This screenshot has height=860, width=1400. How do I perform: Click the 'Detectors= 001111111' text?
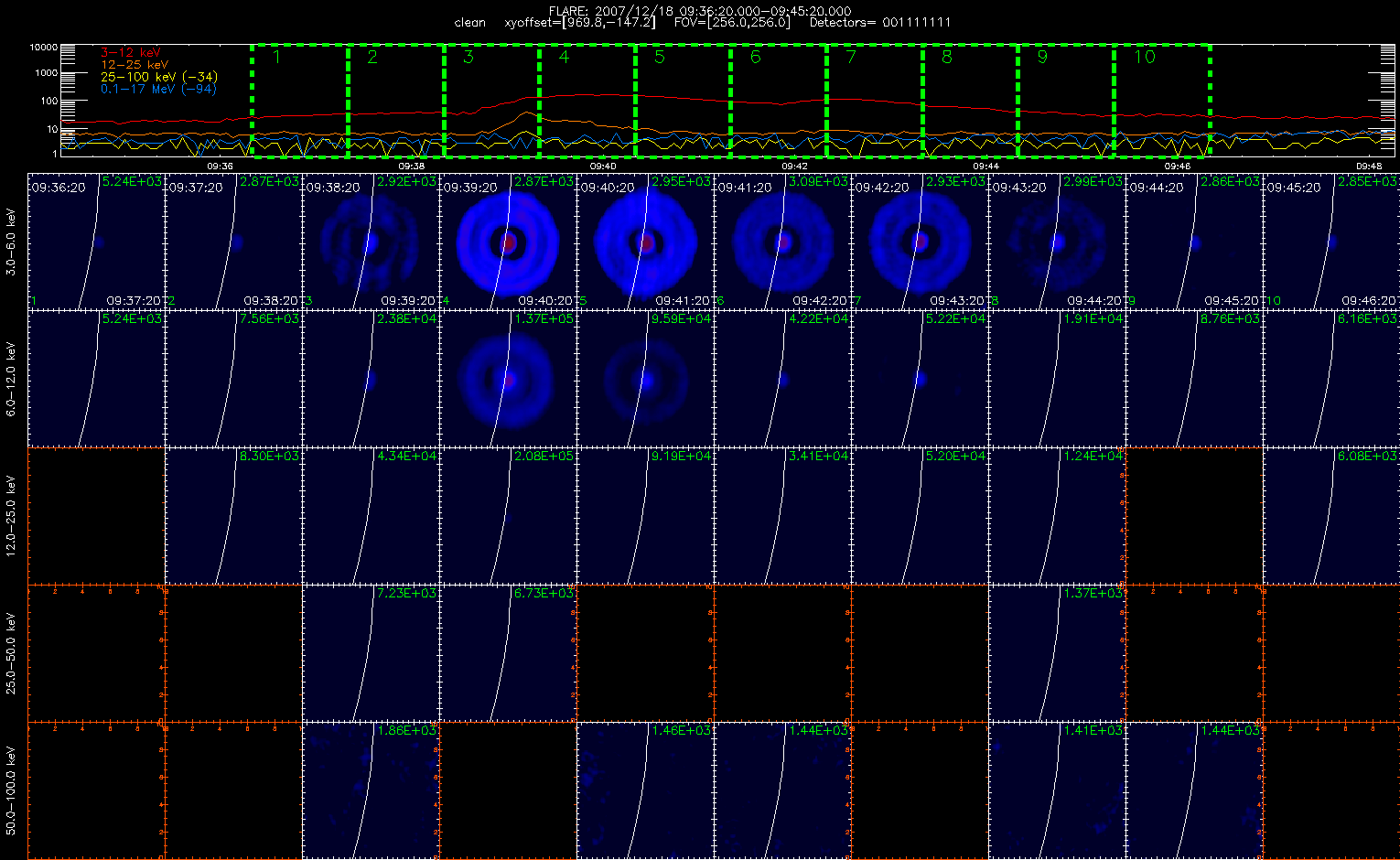880,23
